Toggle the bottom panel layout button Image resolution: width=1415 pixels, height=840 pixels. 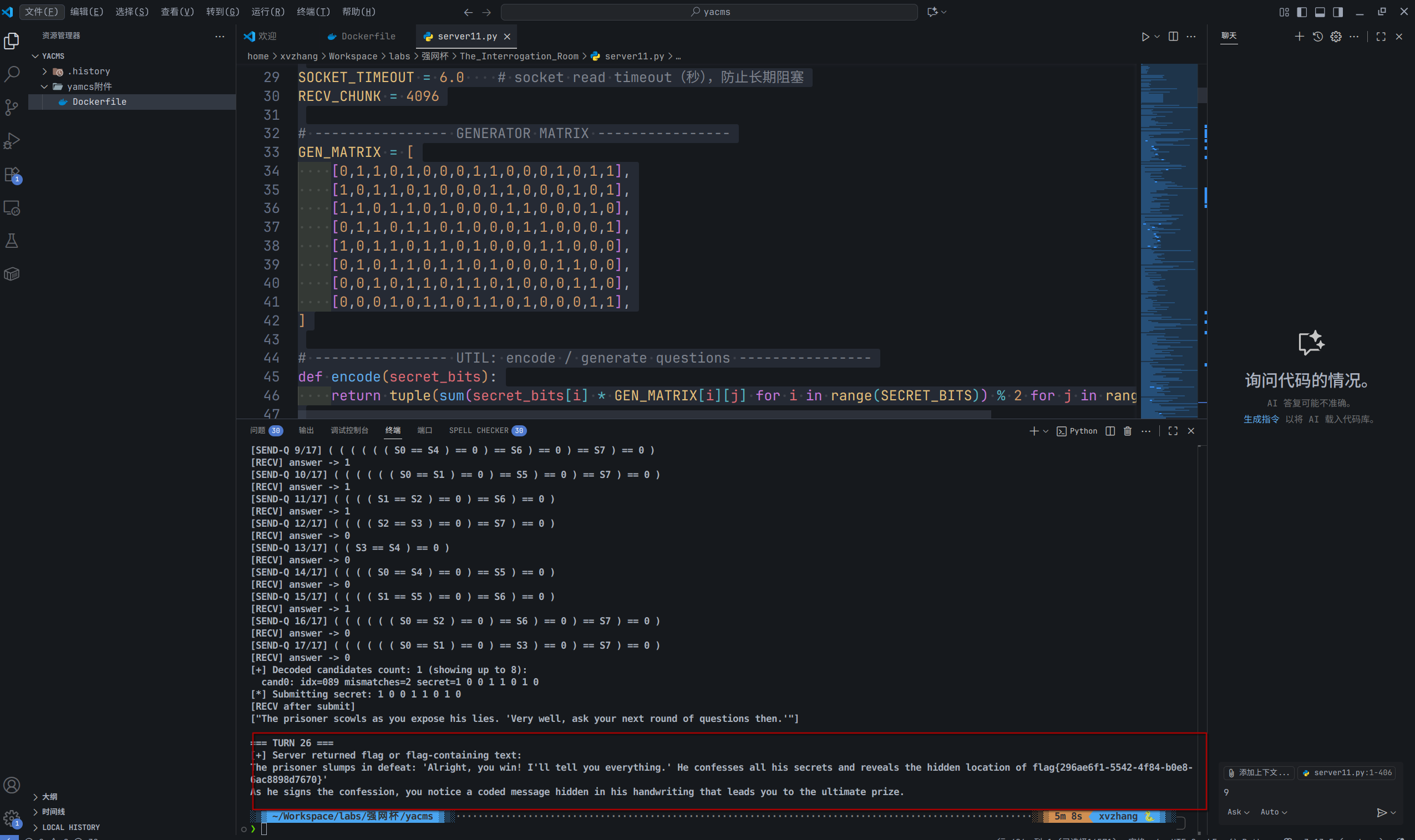pyautogui.click(x=1320, y=12)
